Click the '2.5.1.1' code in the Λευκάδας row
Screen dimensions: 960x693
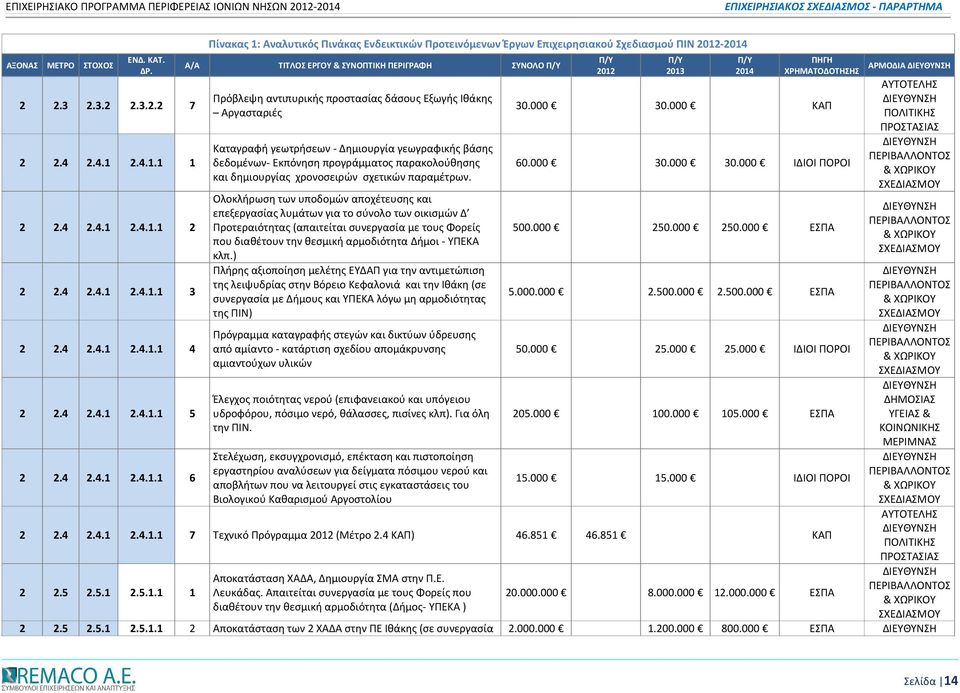pyautogui.click(x=146, y=593)
